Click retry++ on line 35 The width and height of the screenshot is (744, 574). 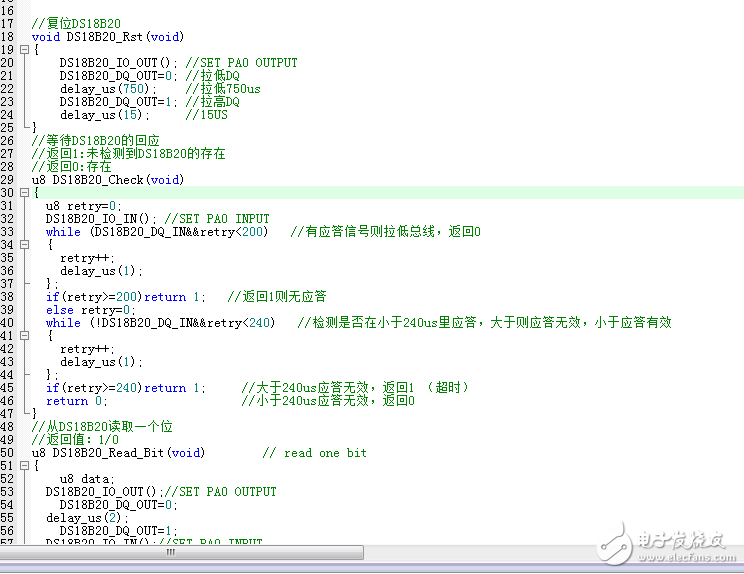click(87, 259)
